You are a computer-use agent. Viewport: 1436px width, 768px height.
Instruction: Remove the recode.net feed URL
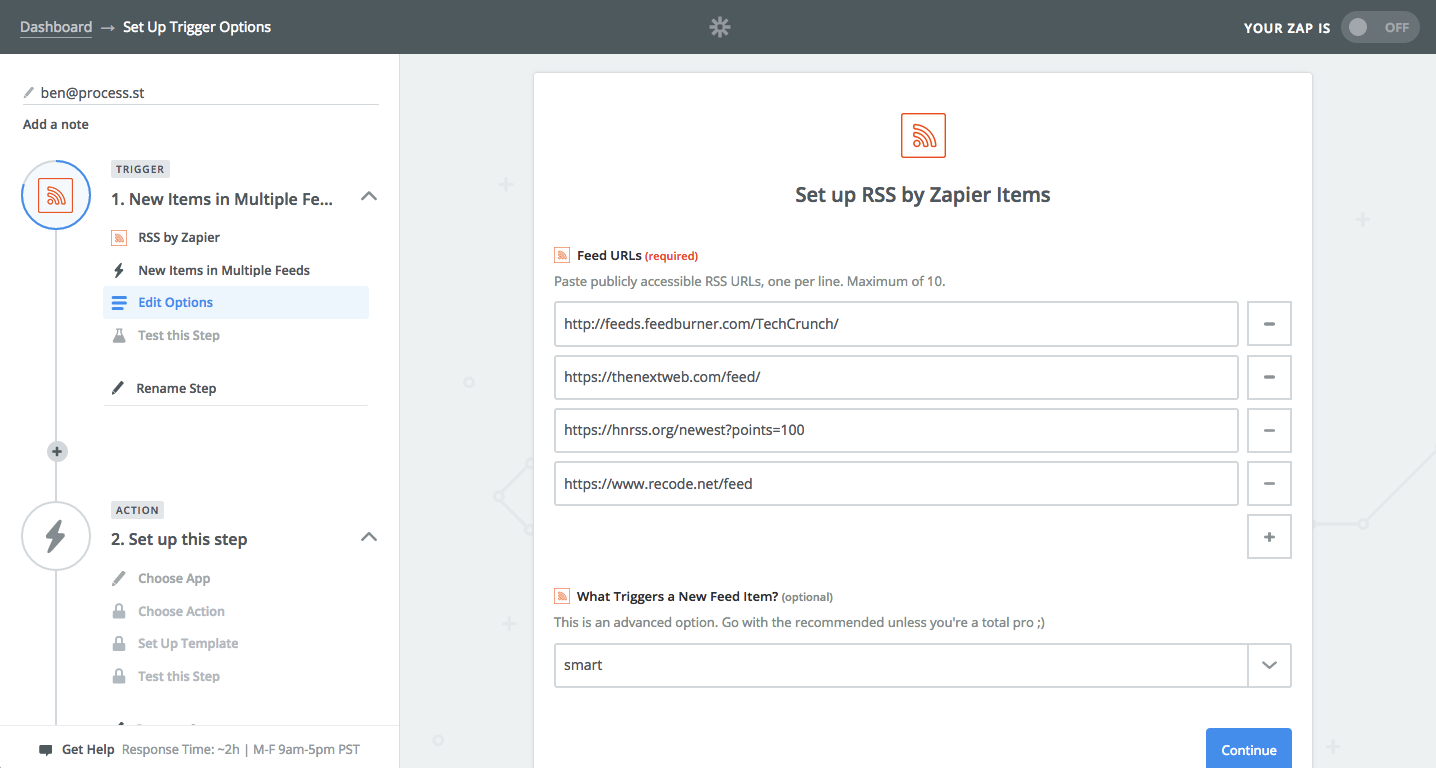click(x=1269, y=483)
